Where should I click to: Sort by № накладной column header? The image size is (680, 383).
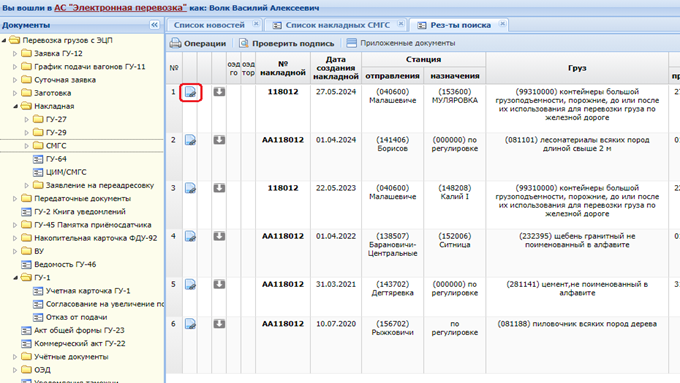[283, 68]
